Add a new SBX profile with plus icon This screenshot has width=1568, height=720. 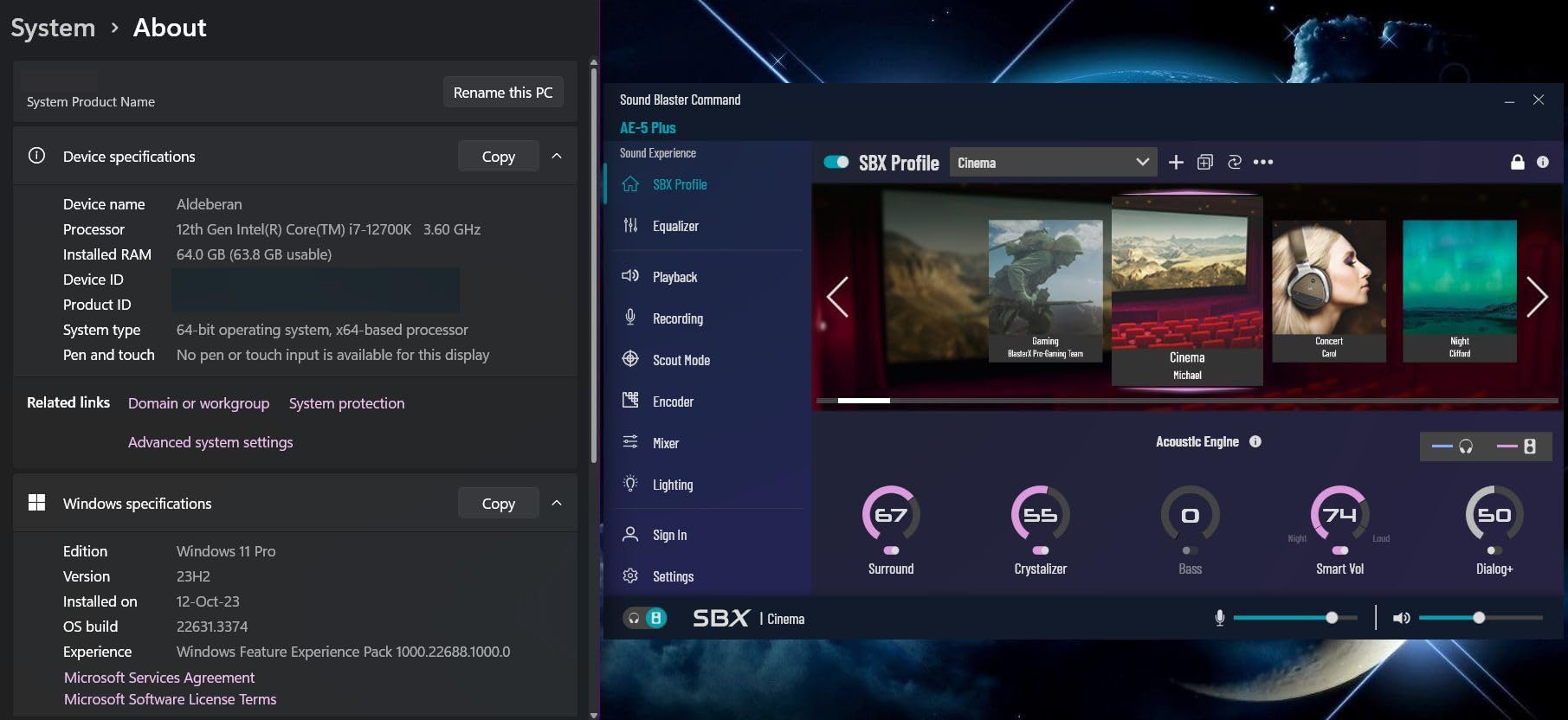[x=1176, y=163]
